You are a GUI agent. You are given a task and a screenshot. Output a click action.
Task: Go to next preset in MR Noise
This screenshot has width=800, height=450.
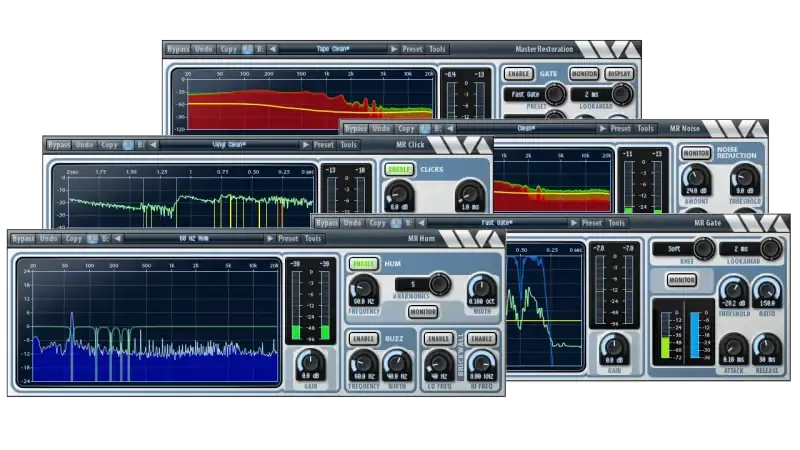click(x=603, y=129)
